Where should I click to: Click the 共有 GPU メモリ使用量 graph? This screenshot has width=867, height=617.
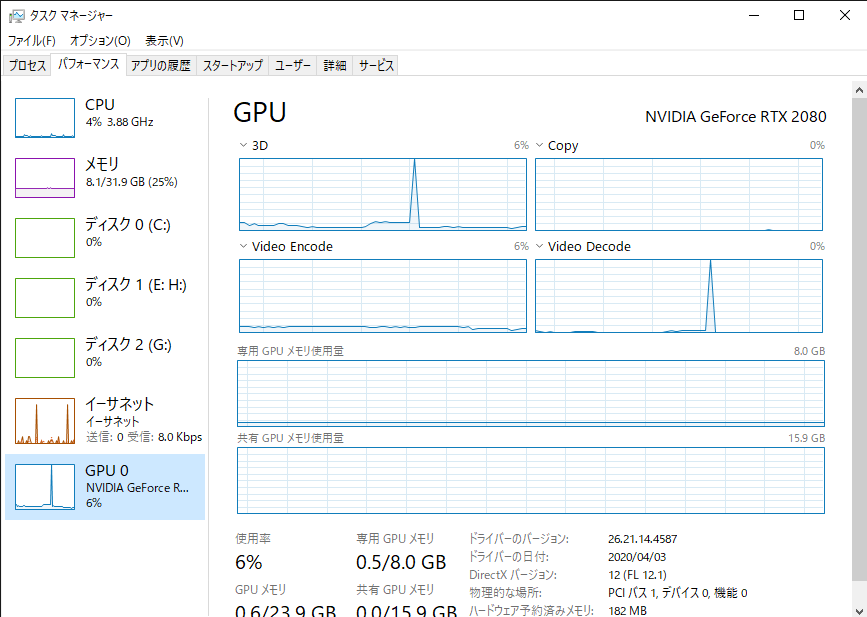click(531, 480)
